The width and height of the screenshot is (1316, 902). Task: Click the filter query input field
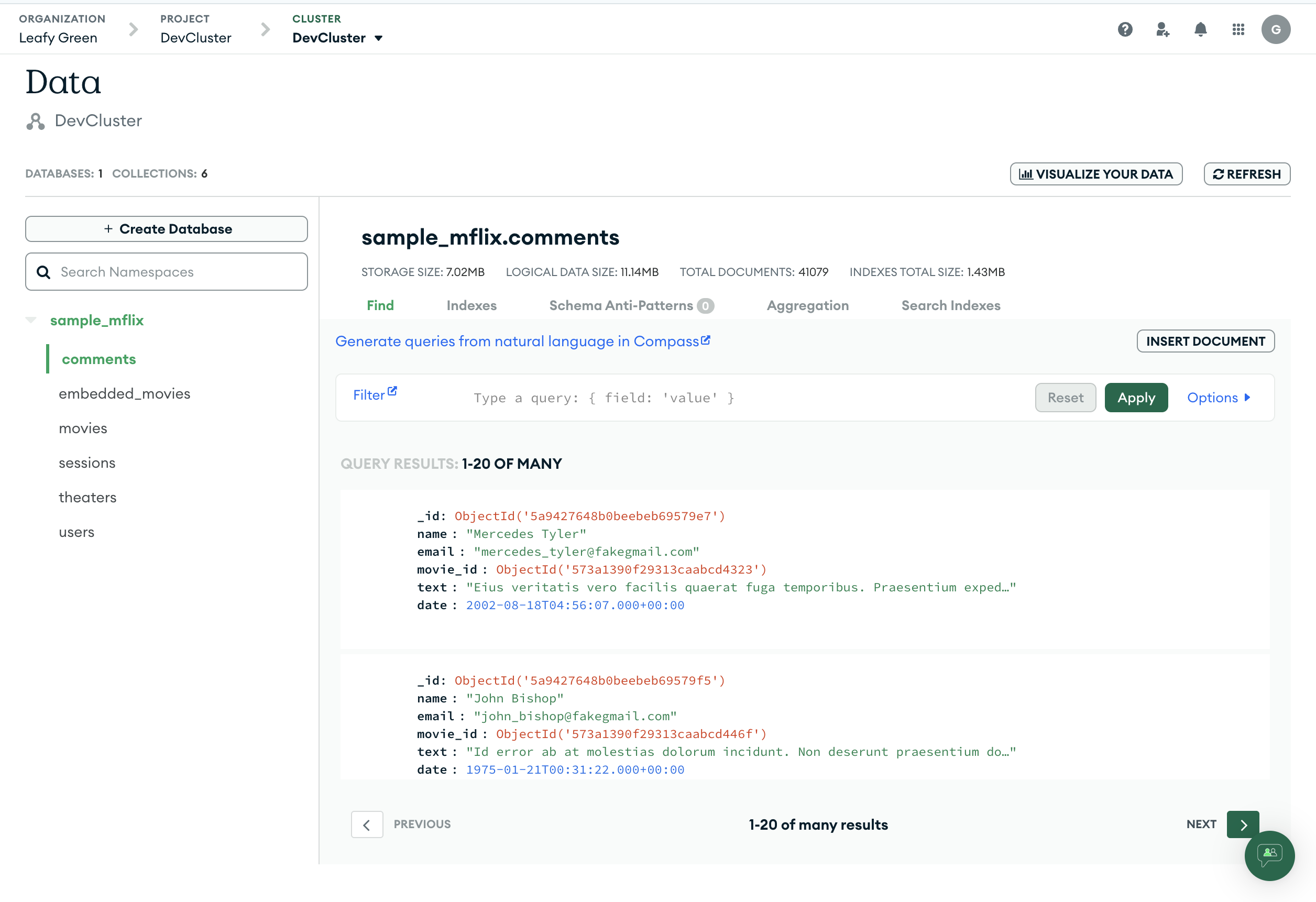point(736,398)
